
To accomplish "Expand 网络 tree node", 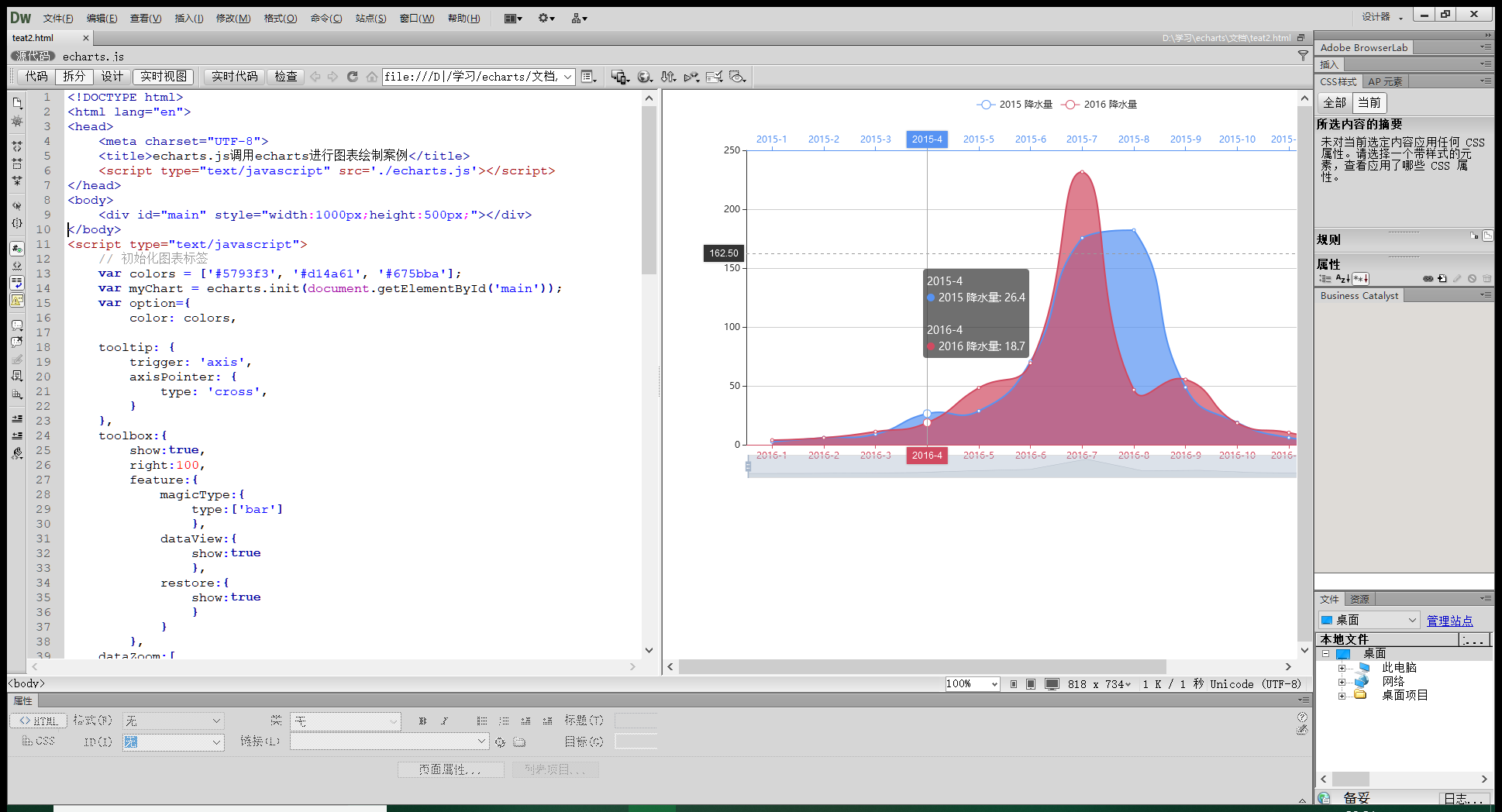I will coord(1342,681).
